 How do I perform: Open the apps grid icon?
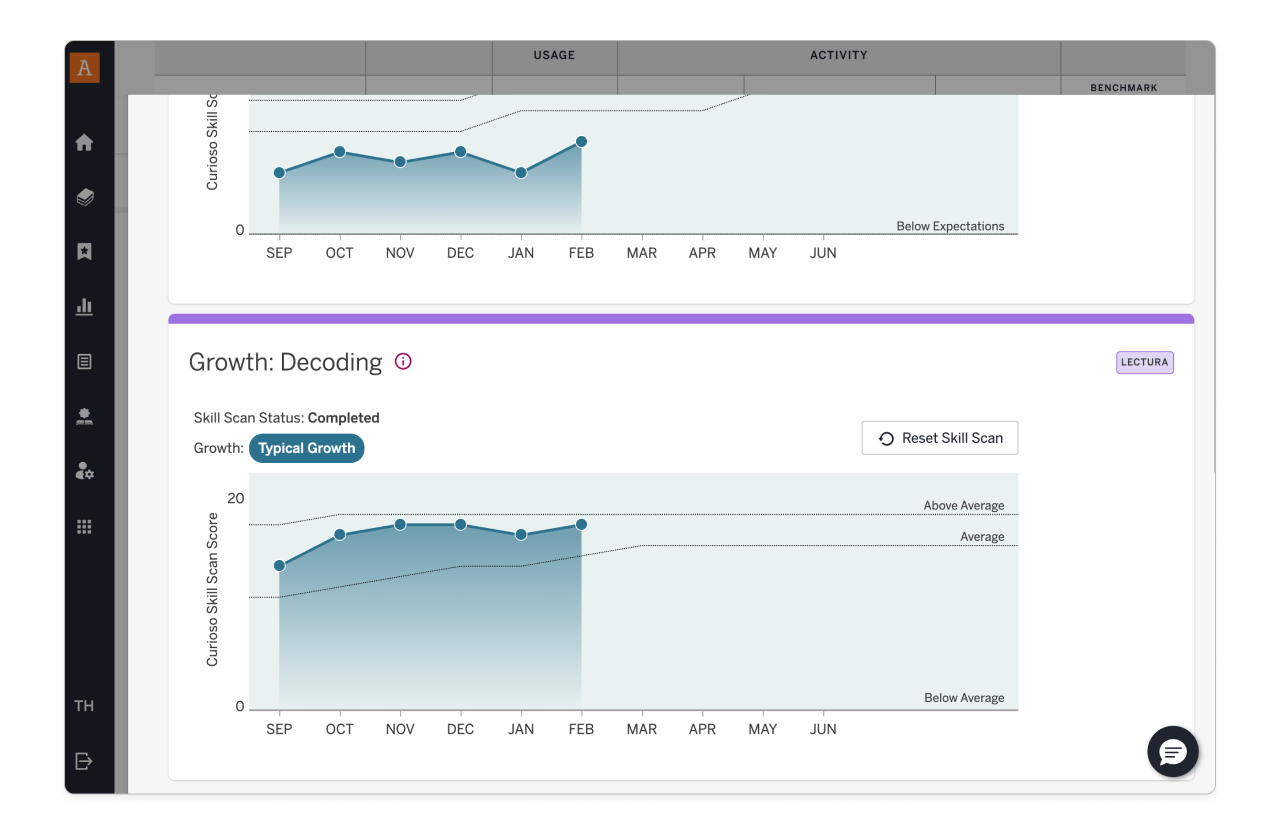(x=85, y=526)
